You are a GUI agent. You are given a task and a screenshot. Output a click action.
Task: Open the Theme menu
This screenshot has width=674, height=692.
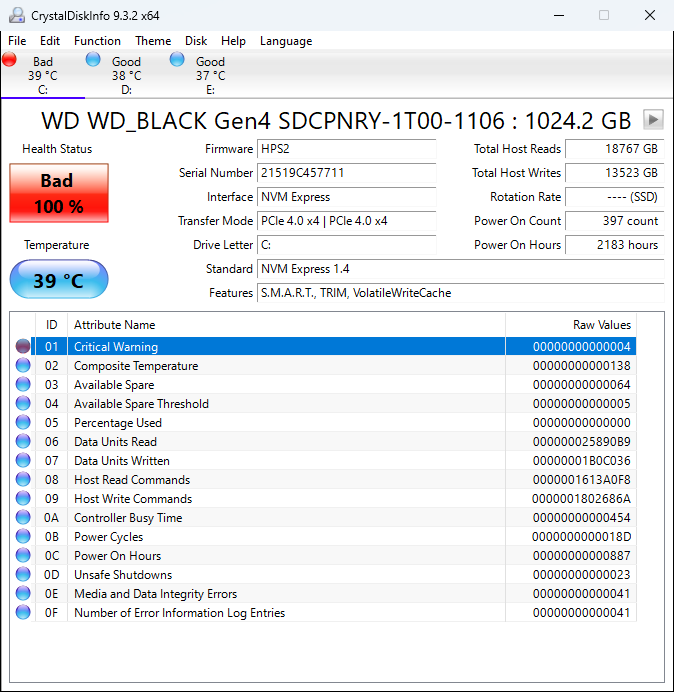153,41
